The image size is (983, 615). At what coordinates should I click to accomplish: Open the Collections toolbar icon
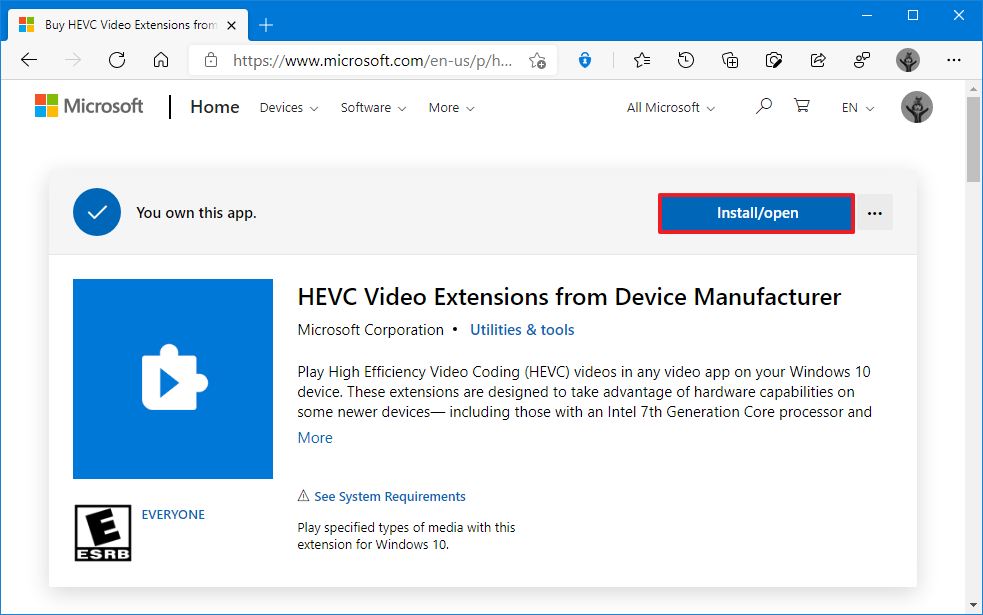(730, 60)
